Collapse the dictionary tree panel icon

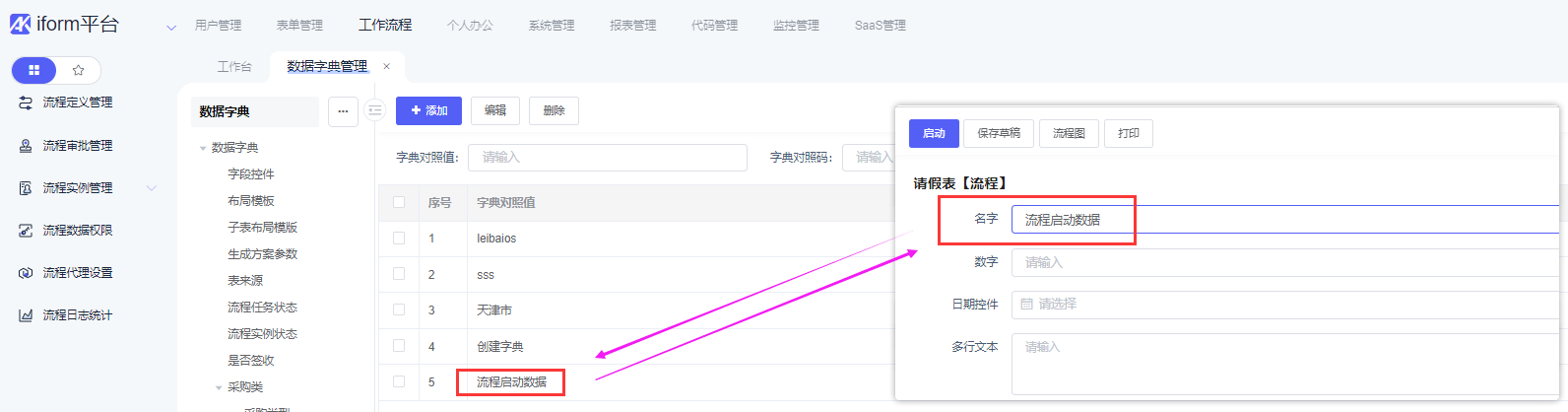(374, 111)
